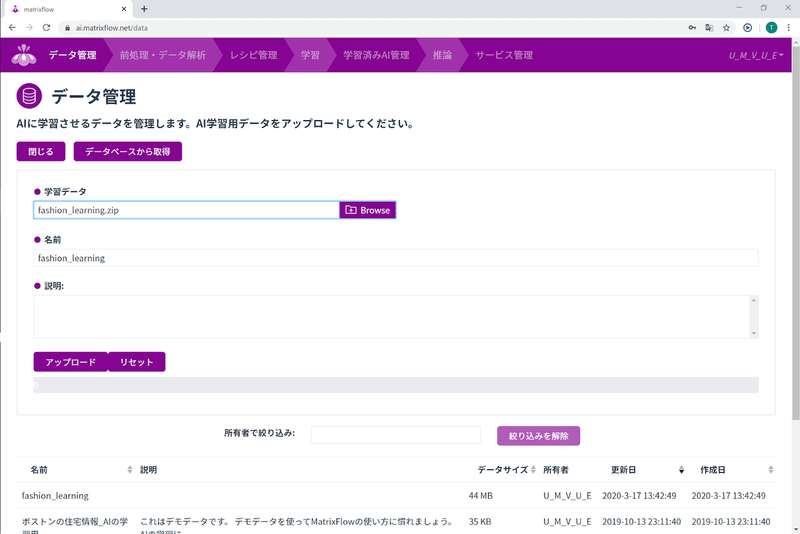Screen dimensions: 800x534
Task: Click the matrixflow tab favicon
Action: pyautogui.click(x=15, y=9)
